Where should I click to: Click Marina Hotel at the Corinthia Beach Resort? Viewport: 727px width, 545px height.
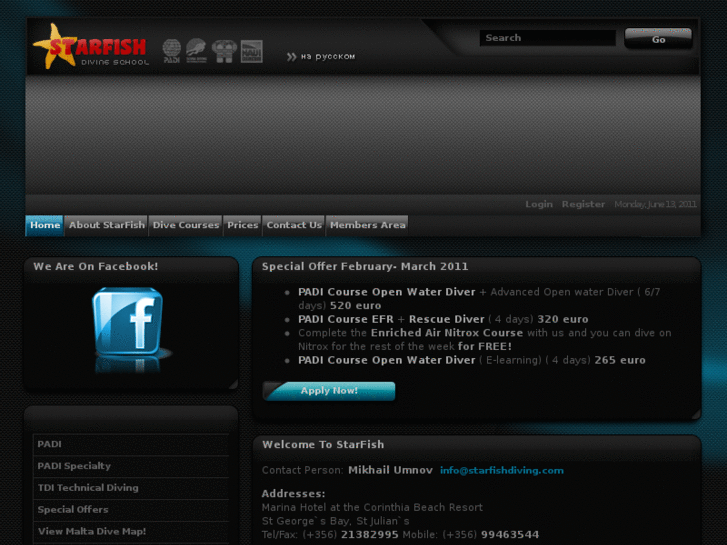click(372, 507)
